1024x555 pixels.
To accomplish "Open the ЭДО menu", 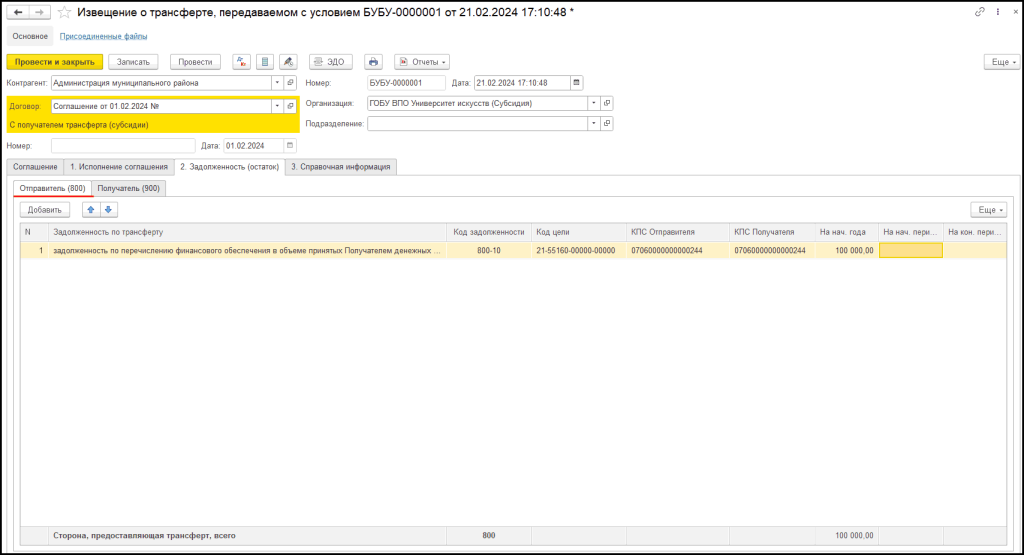I will click(329, 62).
